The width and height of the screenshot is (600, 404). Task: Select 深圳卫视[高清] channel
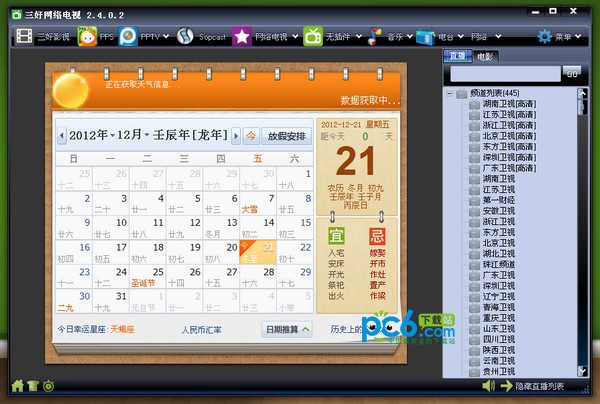(509, 158)
